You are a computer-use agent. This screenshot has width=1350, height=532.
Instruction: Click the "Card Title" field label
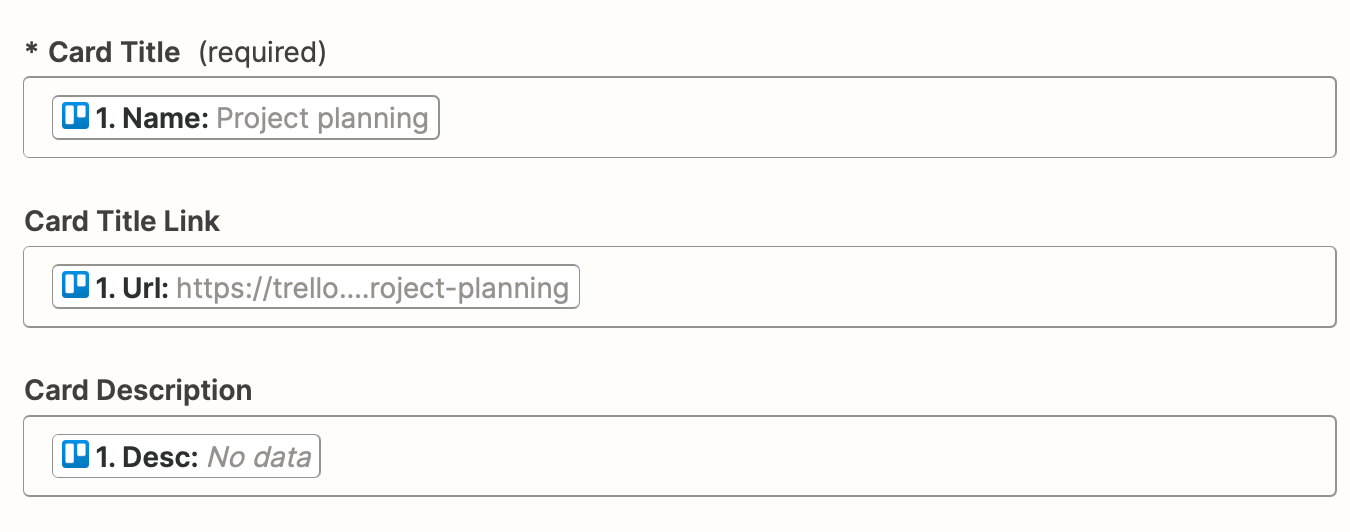coord(114,52)
